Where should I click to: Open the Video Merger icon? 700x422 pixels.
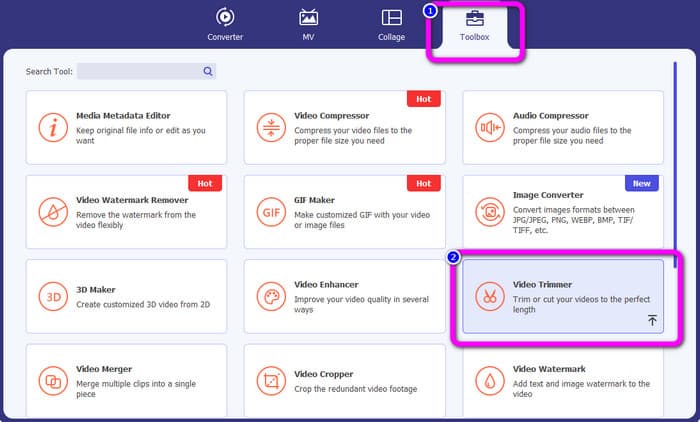[53, 381]
